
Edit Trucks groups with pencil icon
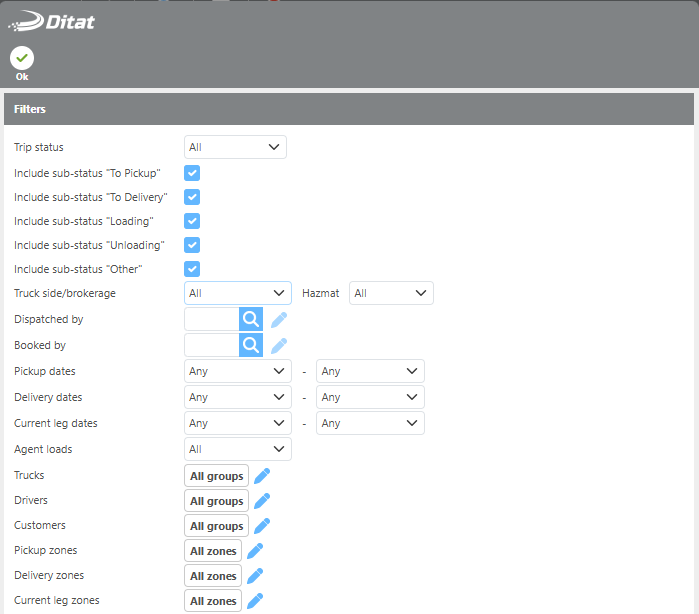point(262,476)
